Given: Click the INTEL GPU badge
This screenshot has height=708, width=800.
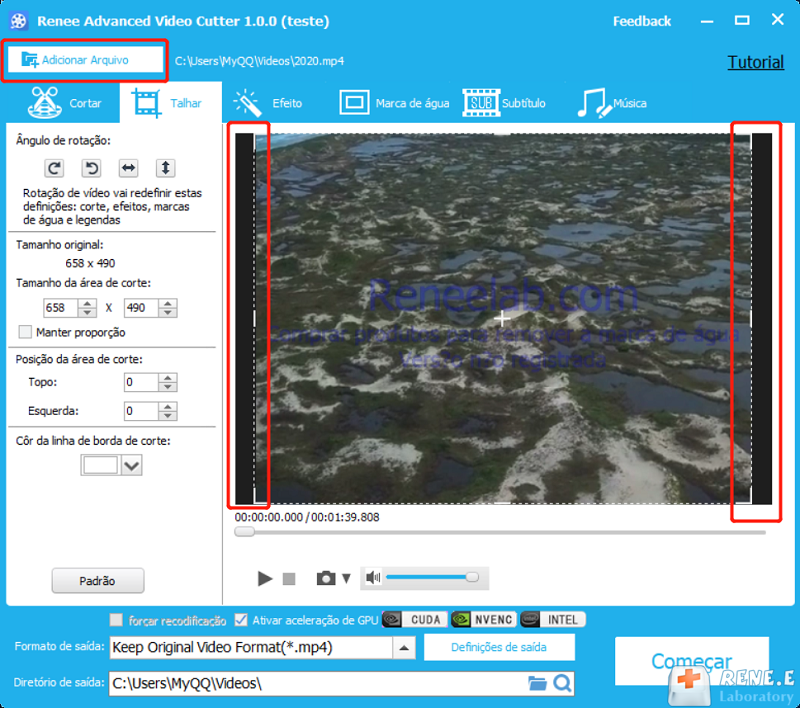Looking at the screenshot, I should [553, 620].
